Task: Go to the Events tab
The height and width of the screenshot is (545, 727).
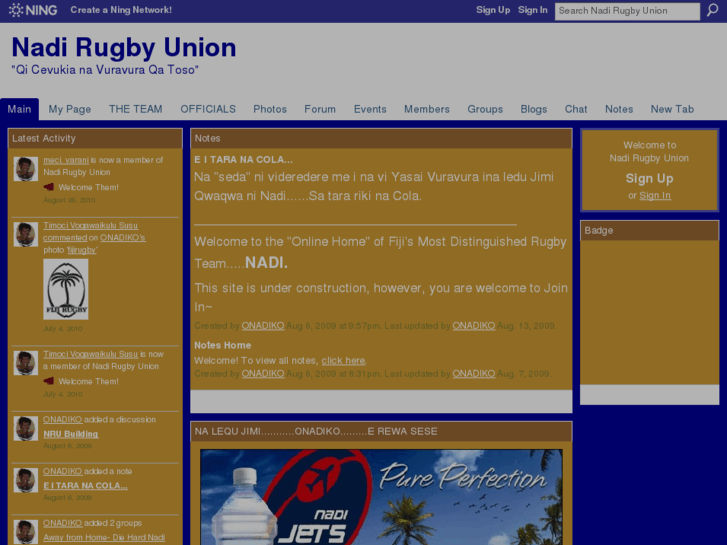Action: tap(370, 109)
